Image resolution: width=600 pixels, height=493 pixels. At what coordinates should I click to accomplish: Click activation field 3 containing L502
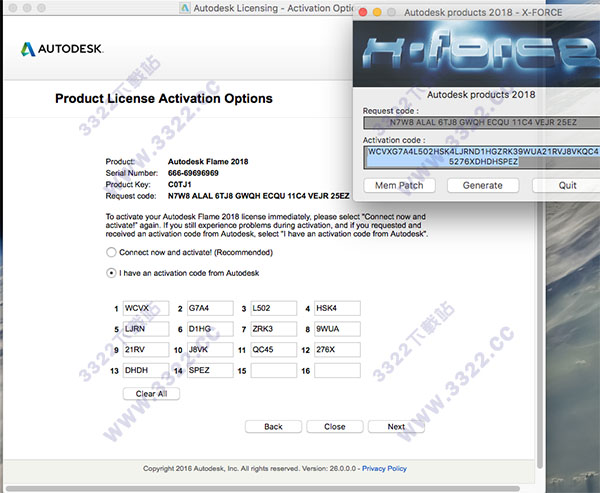[x=274, y=308]
